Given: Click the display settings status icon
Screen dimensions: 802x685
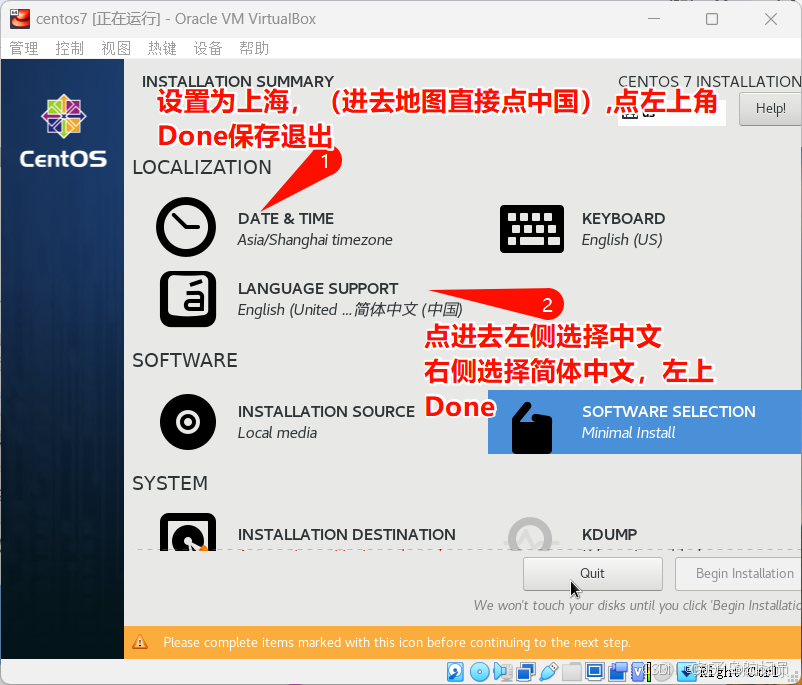Looking at the screenshot, I should [594, 671].
